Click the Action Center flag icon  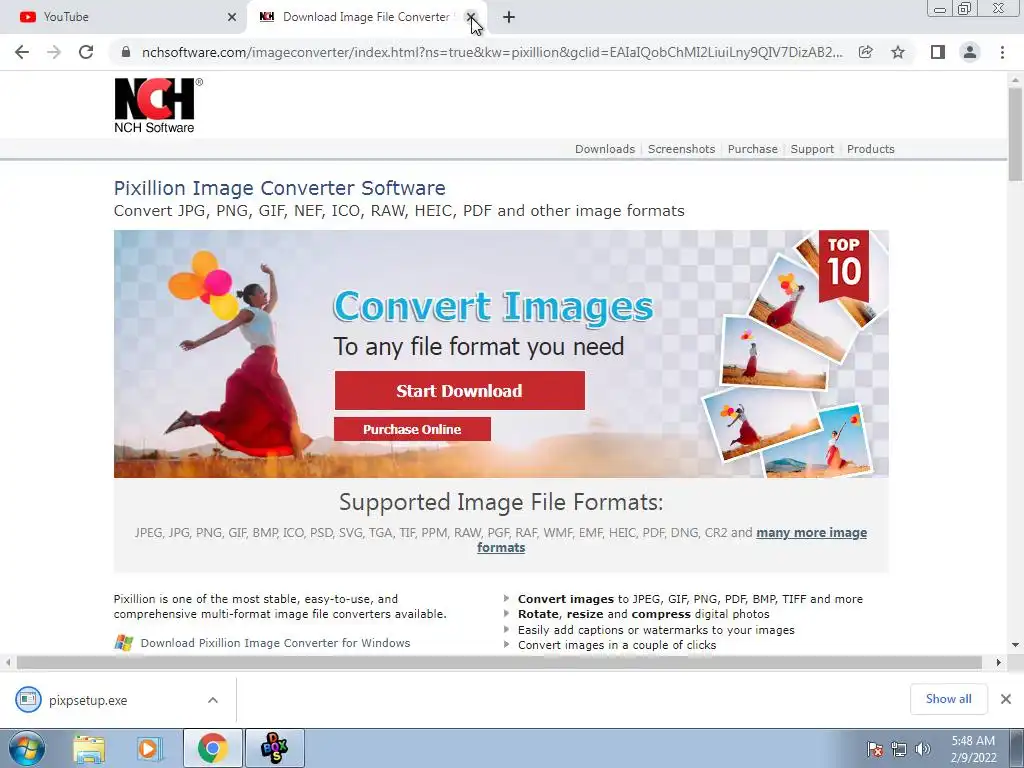pos(875,749)
